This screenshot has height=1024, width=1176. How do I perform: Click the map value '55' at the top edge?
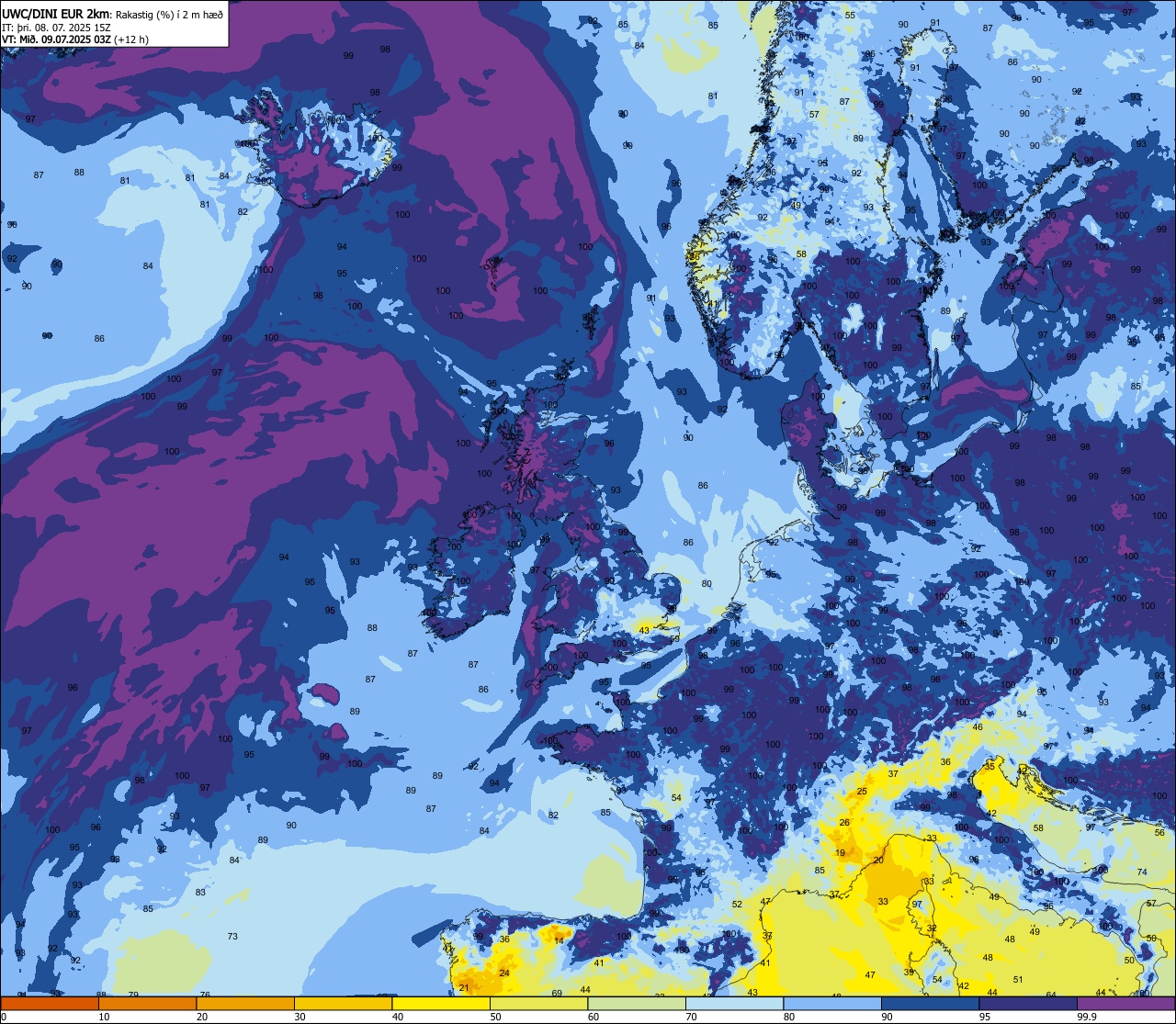click(x=850, y=15)
